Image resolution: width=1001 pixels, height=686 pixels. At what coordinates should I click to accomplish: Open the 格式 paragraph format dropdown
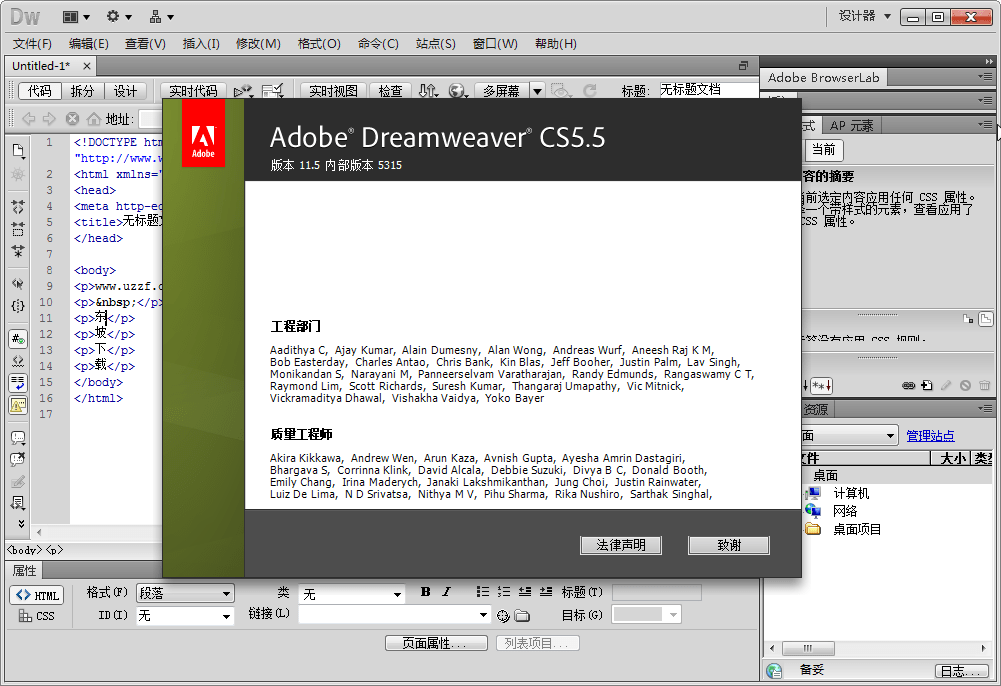(x=185, y=594)
